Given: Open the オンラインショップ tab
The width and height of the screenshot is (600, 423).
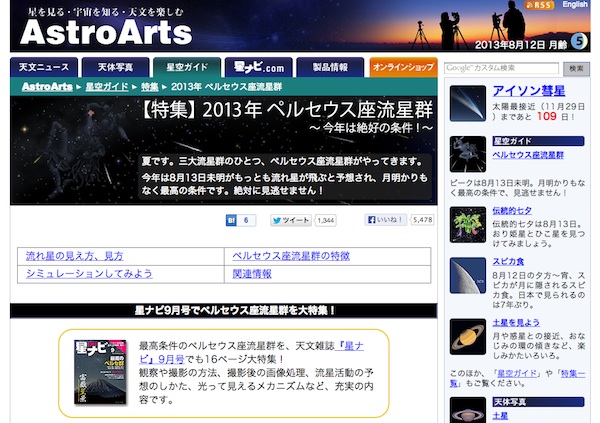Looking at the screenshot, I should click(402, 68).
